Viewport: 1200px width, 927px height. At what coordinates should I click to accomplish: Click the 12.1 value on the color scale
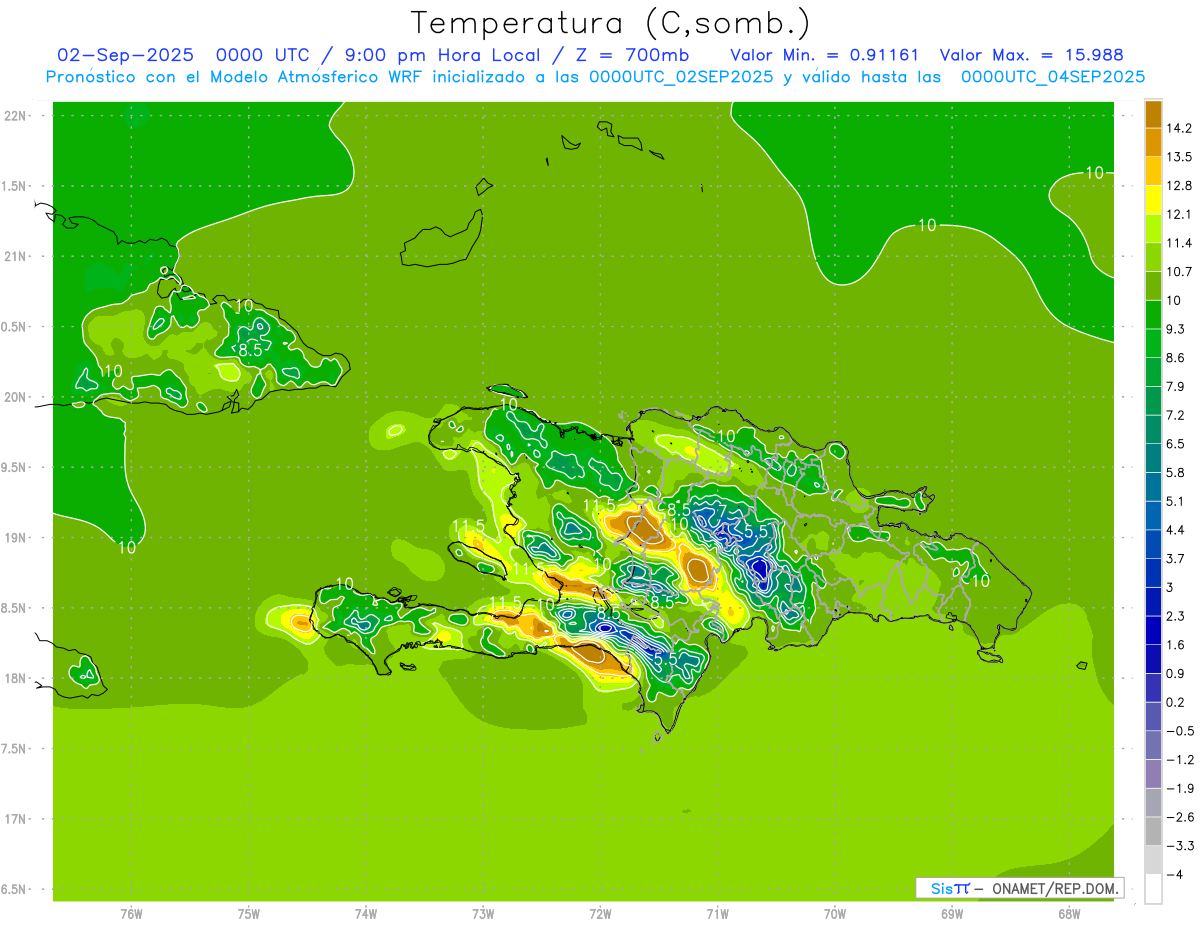[x=1180, y=214]
